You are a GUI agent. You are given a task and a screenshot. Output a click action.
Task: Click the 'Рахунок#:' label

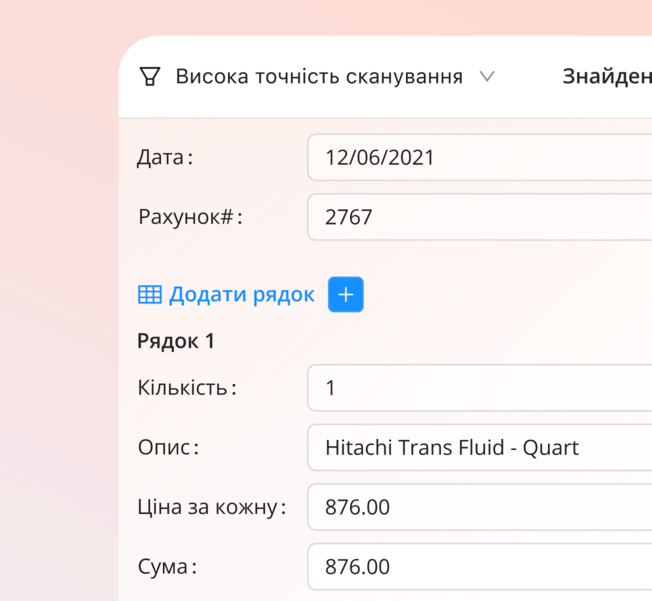(x=190, y=217)
